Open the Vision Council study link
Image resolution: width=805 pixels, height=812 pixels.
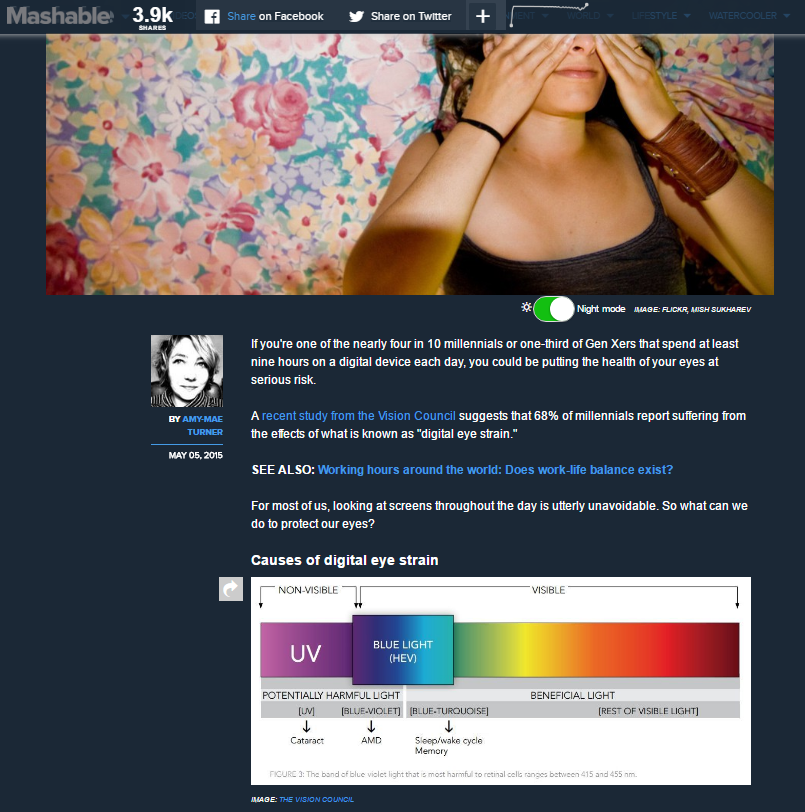(x=358, y=415)
